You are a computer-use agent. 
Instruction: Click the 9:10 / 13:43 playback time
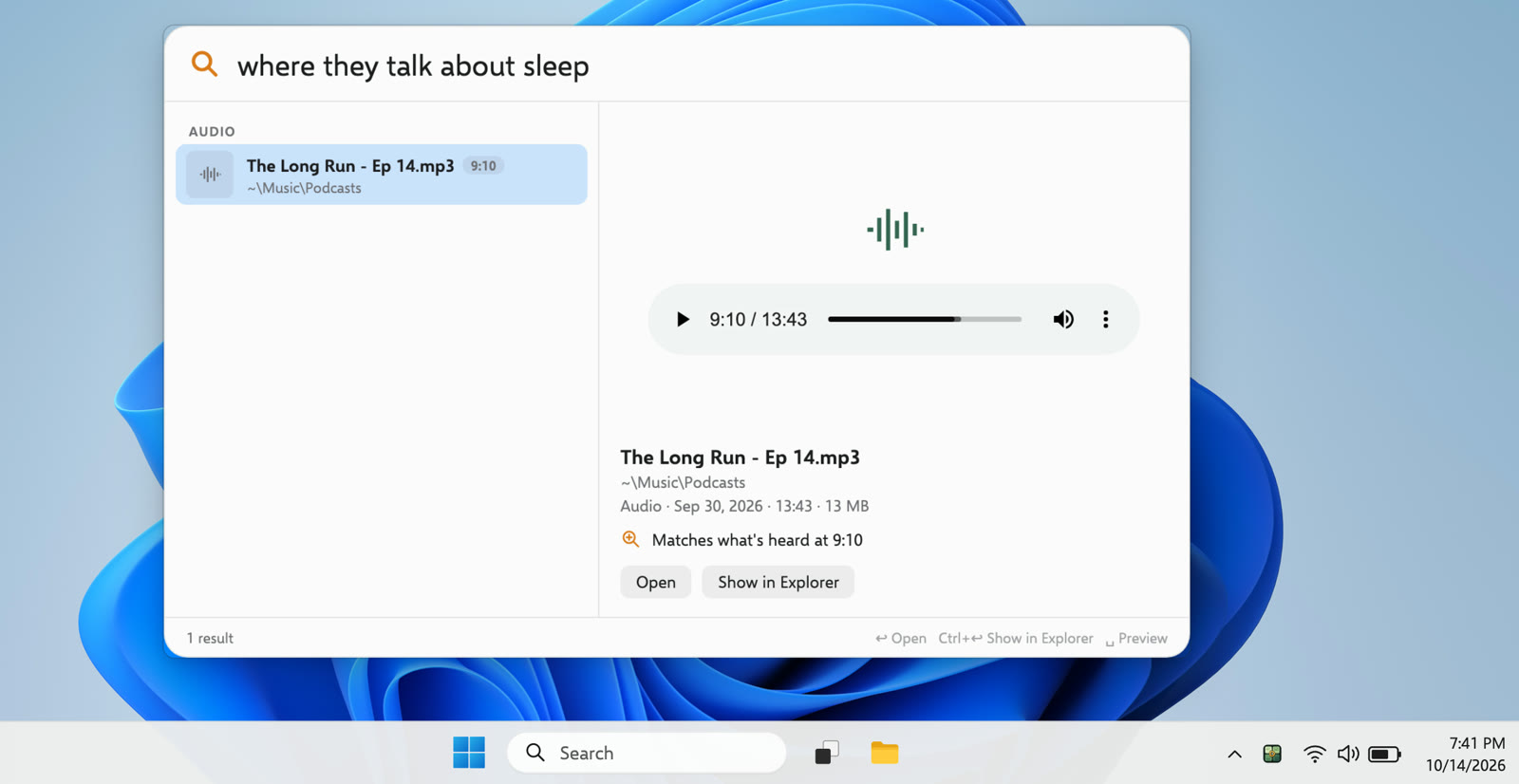(759, 320)
